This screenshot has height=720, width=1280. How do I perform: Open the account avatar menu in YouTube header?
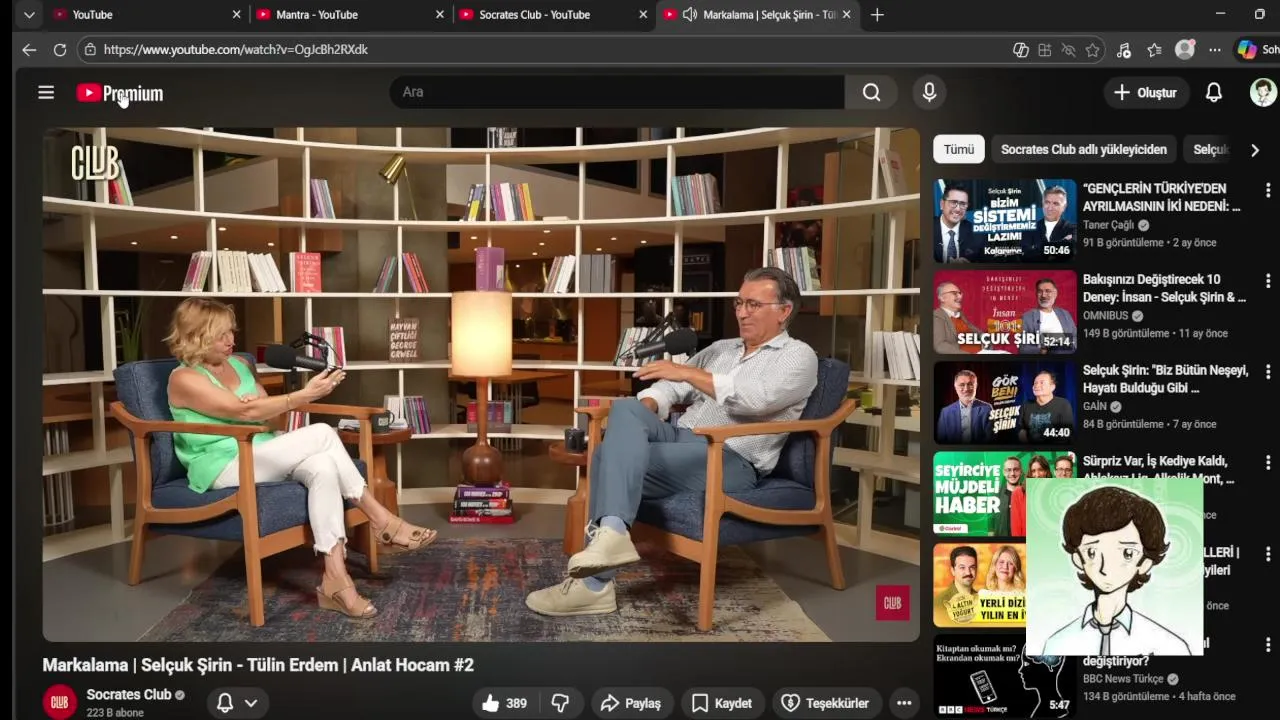click(x=1263, y=92)
